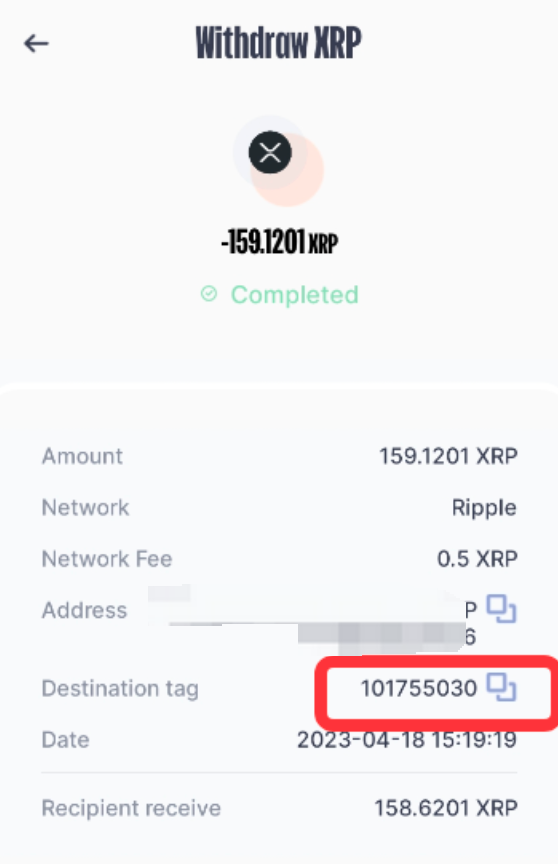The image size is (558, 864).
Task: Tap the Recipient receive label
Action: (x=131, y=808)
